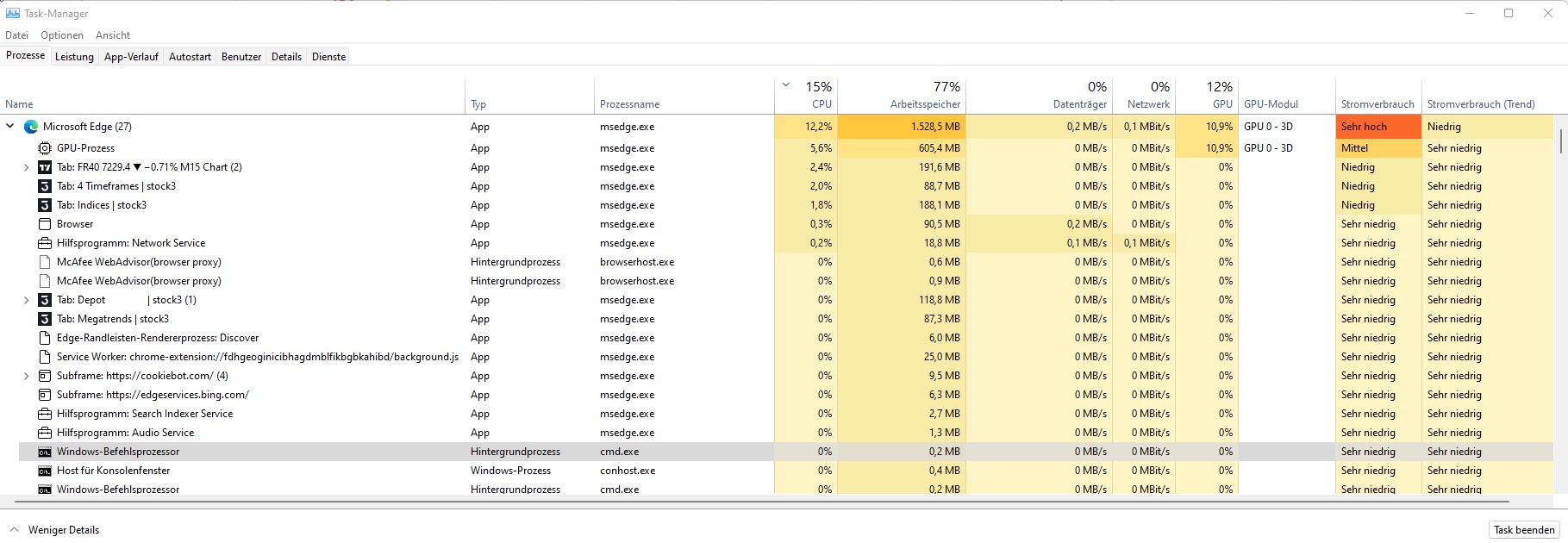
Task: Click the Audio Service toolbox icon
Action: pyautogui.click(x=45, y=433)
